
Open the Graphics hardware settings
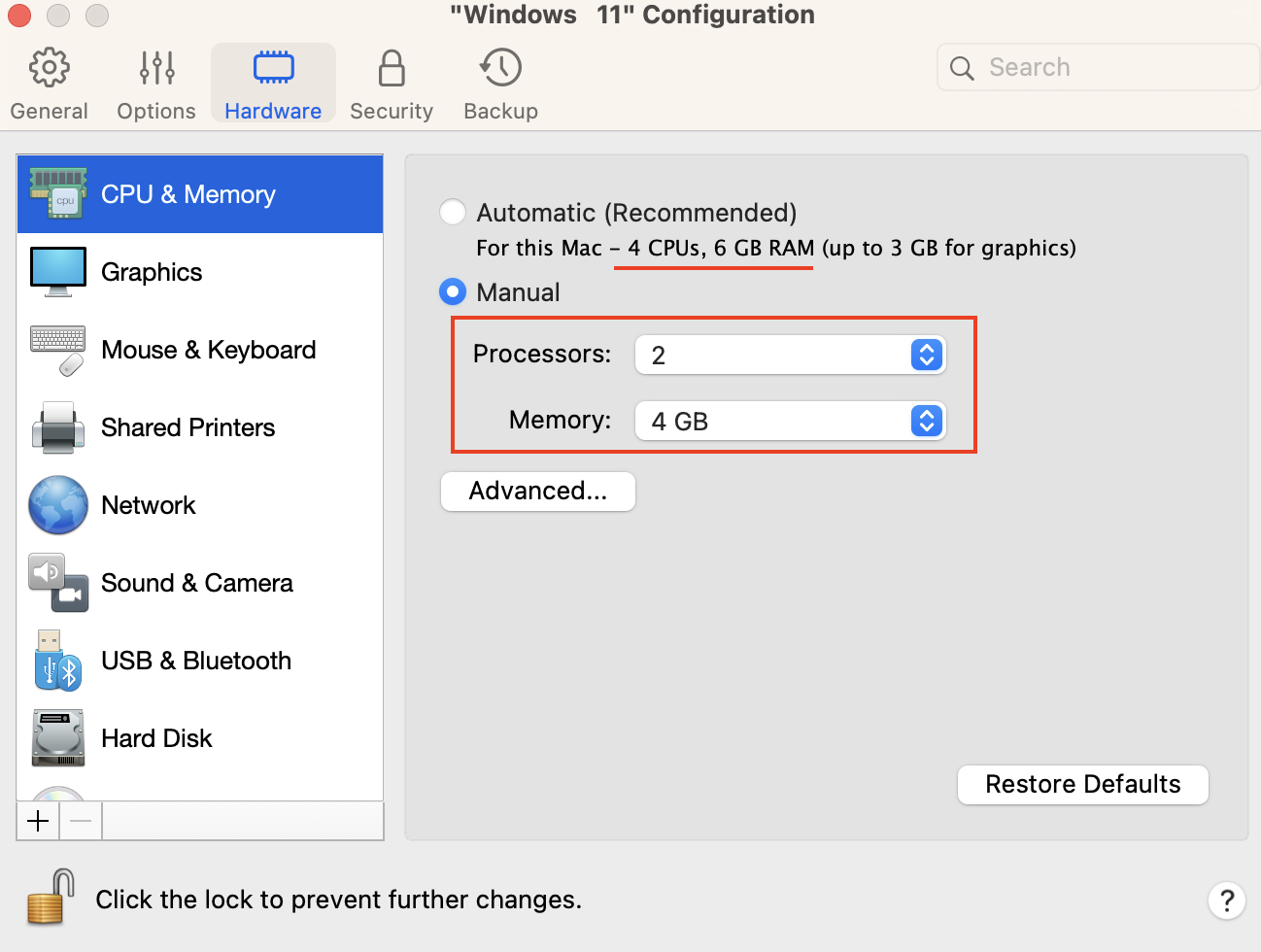tap(152, 272)
